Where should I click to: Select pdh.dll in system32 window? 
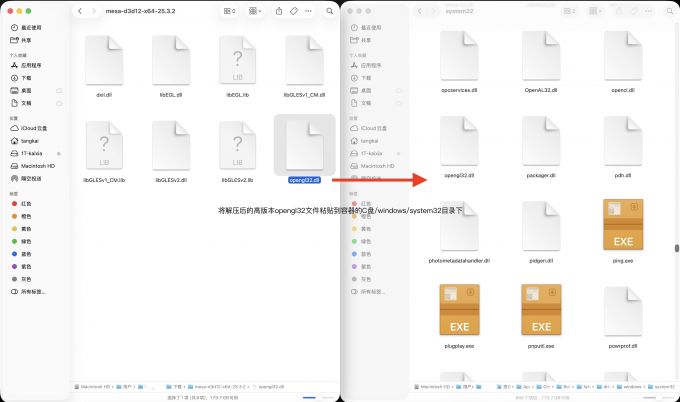[623, 141]
